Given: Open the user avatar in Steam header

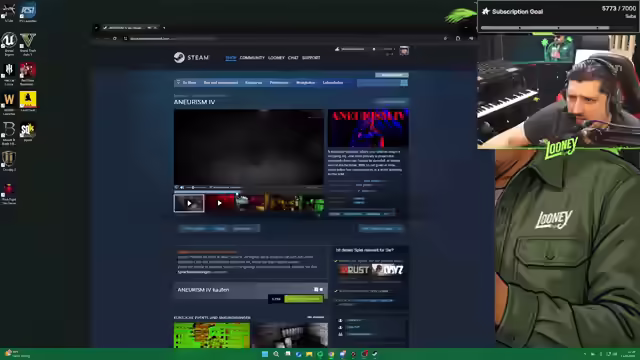Looking at the screenshot, I should tap(404, 51).
